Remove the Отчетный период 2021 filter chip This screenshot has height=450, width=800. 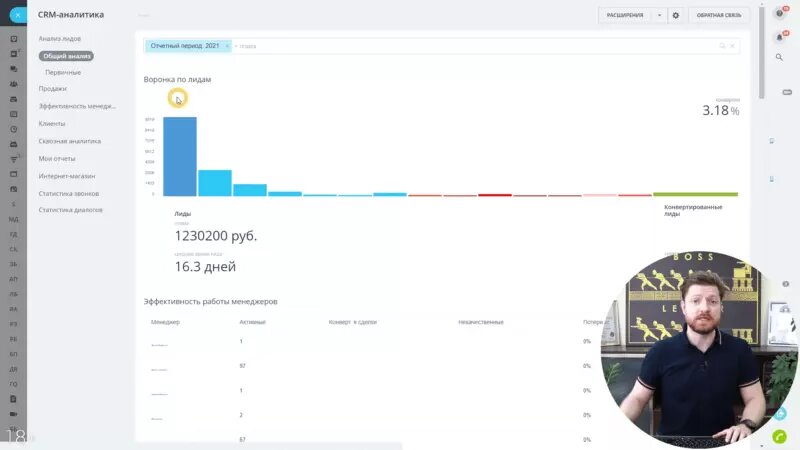coord(227,46)
